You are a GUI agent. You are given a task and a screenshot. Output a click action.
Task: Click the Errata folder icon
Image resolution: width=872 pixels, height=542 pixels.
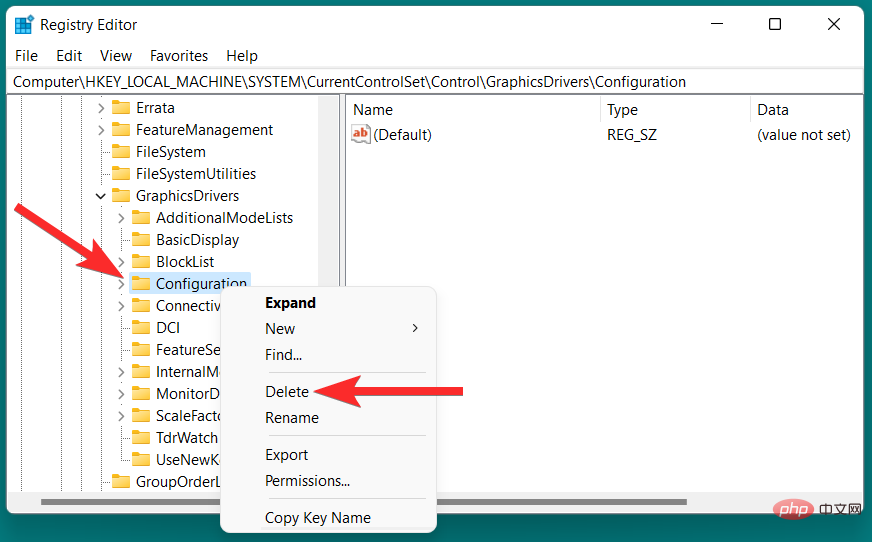tap(121, 107)
